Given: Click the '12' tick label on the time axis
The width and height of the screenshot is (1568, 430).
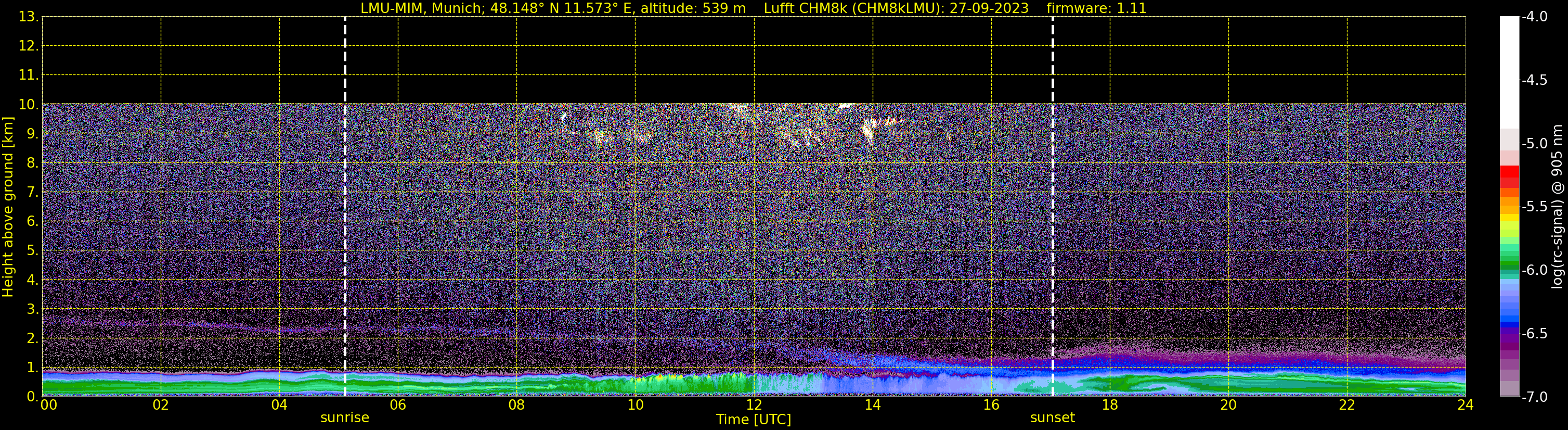Looking at the screenshot, I should (754, 405).
